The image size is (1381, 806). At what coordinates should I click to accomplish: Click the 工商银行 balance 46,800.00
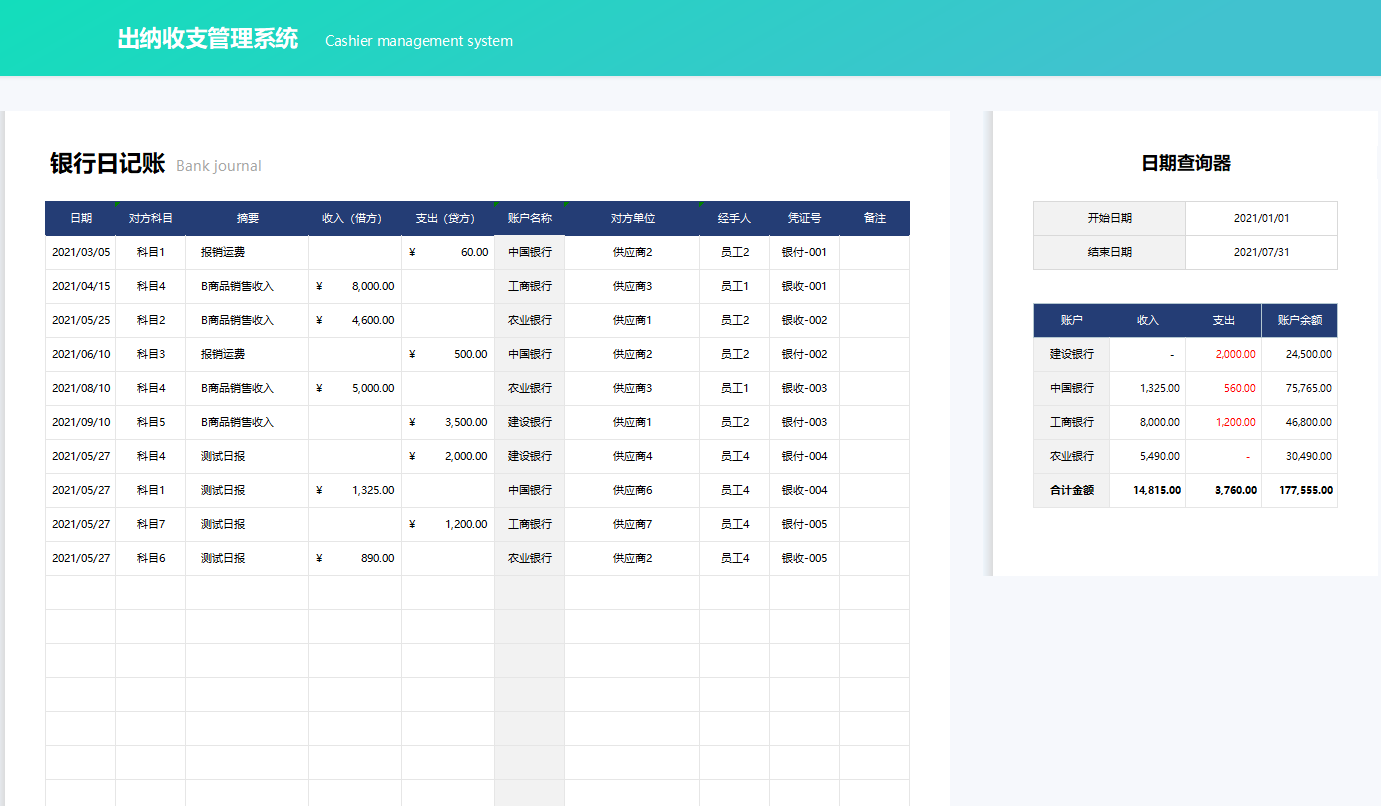[1299, 422]
